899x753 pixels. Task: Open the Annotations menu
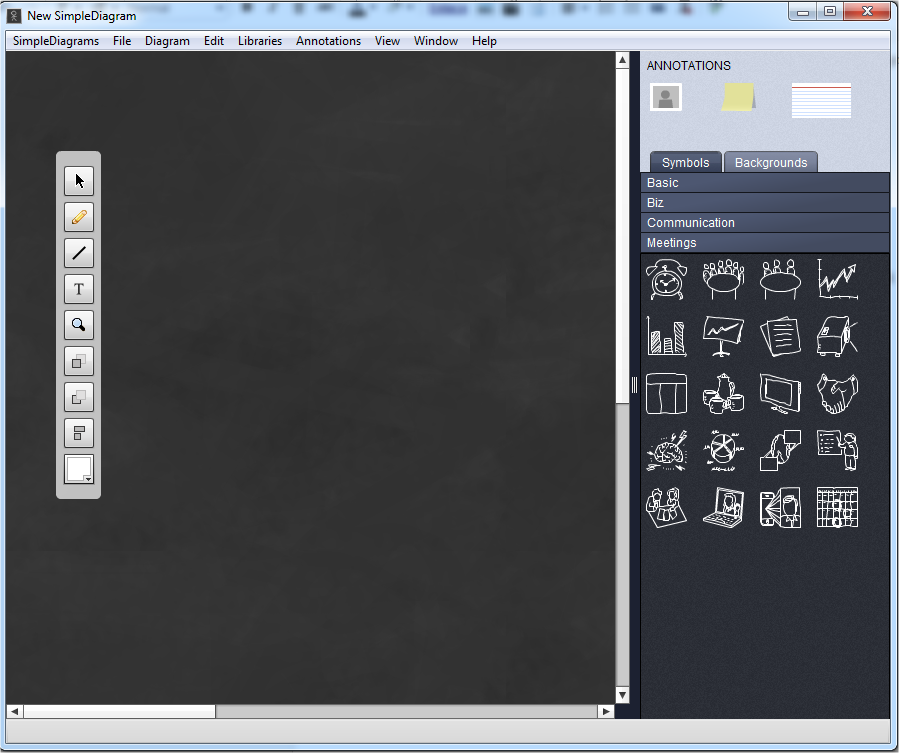tap(329, 41)
